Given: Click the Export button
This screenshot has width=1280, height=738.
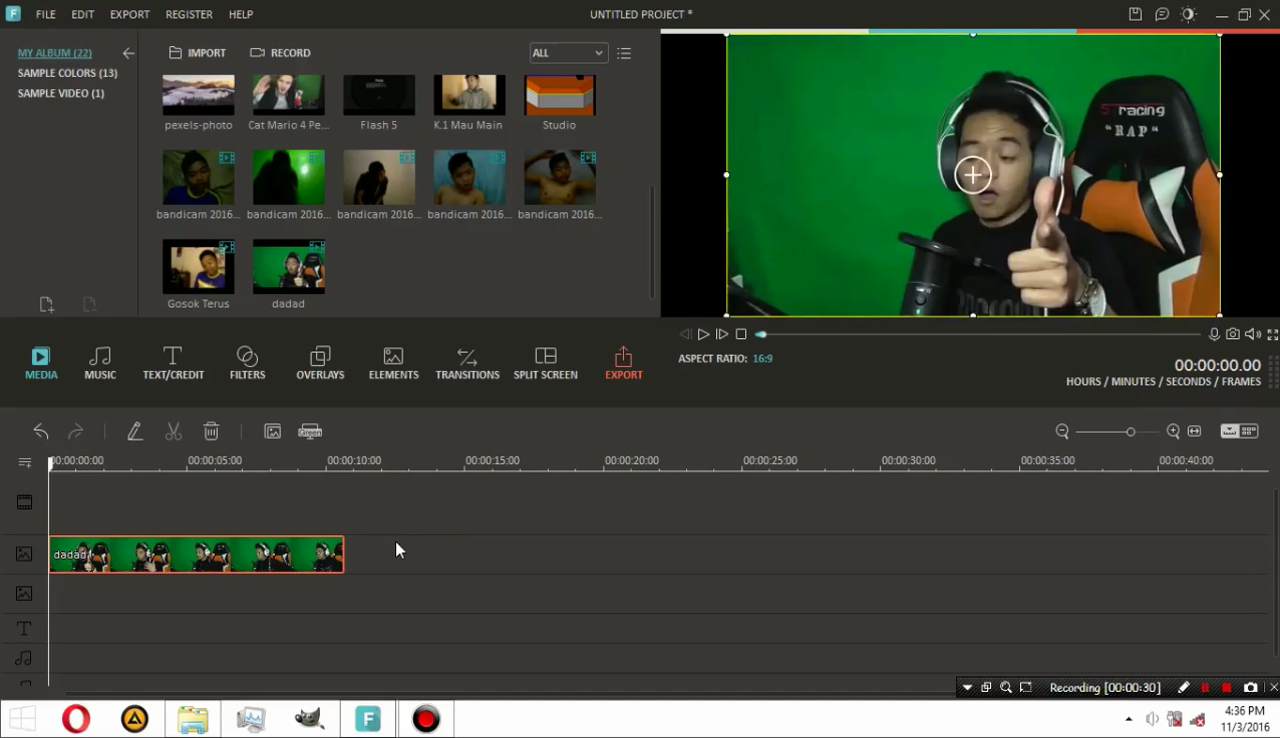Looking at the screenshot, I should (x=623, y=363).
